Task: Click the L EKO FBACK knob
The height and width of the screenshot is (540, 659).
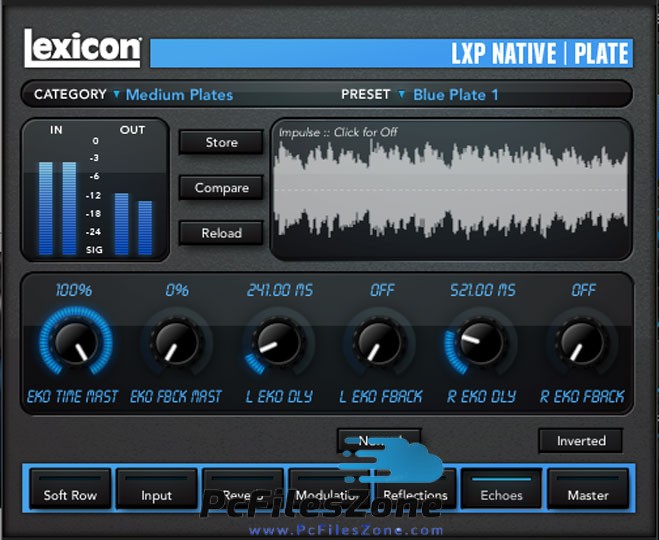Action: (x=378, y=343)
